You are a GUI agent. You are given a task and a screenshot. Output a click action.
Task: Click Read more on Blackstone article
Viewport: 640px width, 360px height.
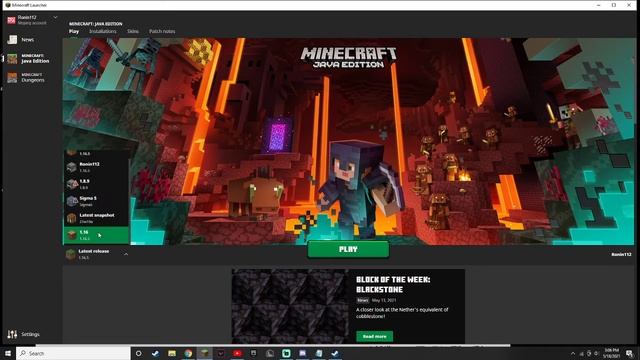point(374,336)
